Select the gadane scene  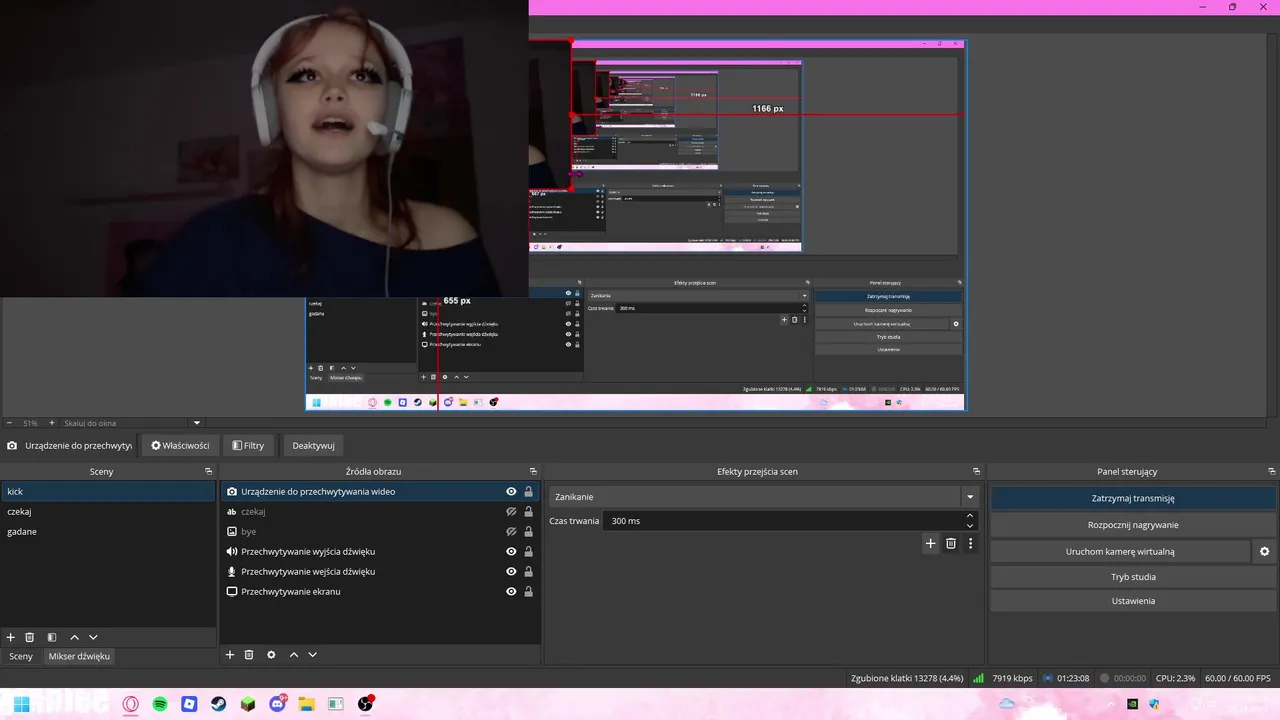(108, 532)
